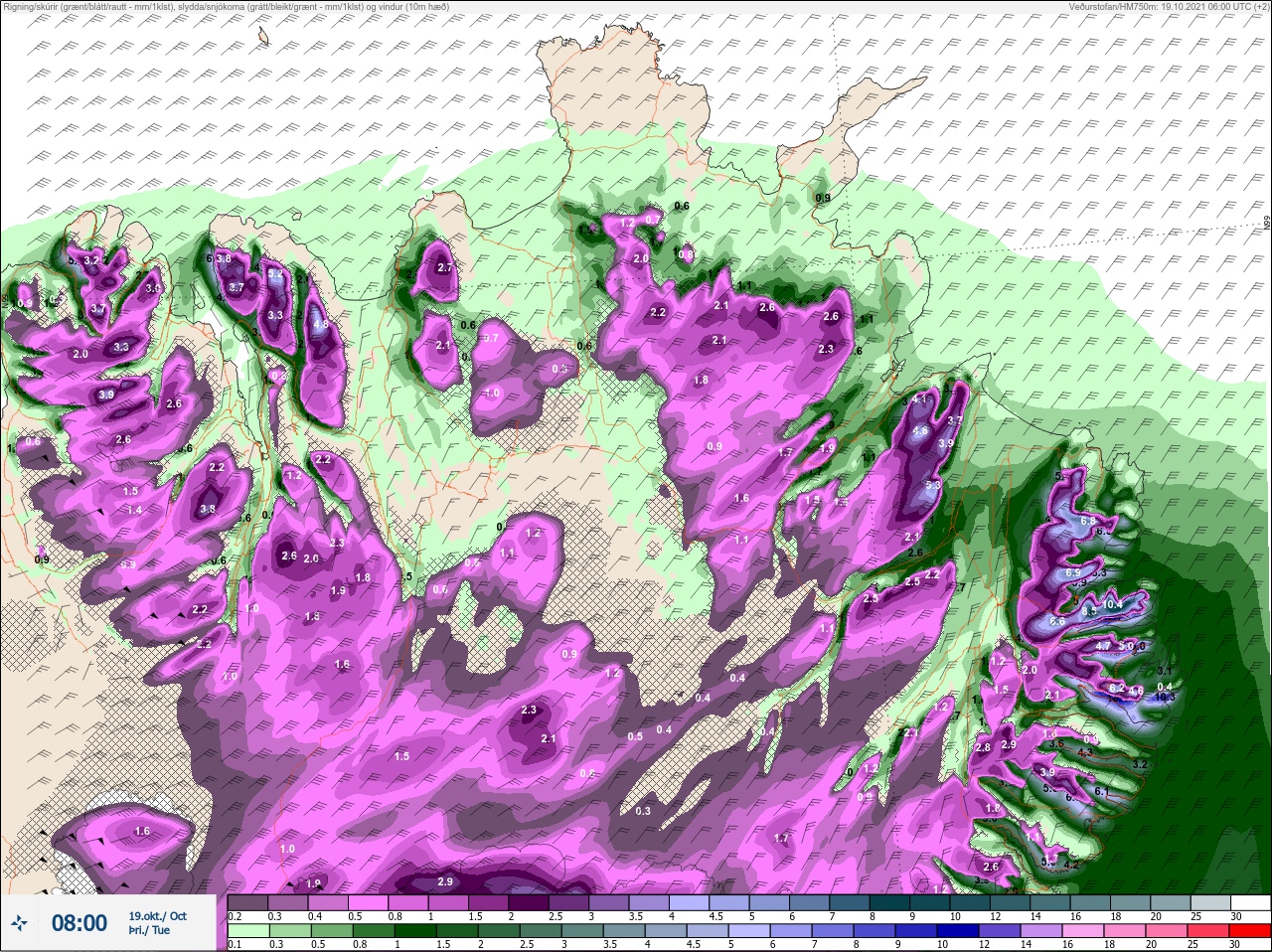Click the 2.7 value in the northern purple patch

(x=445, y=268)
